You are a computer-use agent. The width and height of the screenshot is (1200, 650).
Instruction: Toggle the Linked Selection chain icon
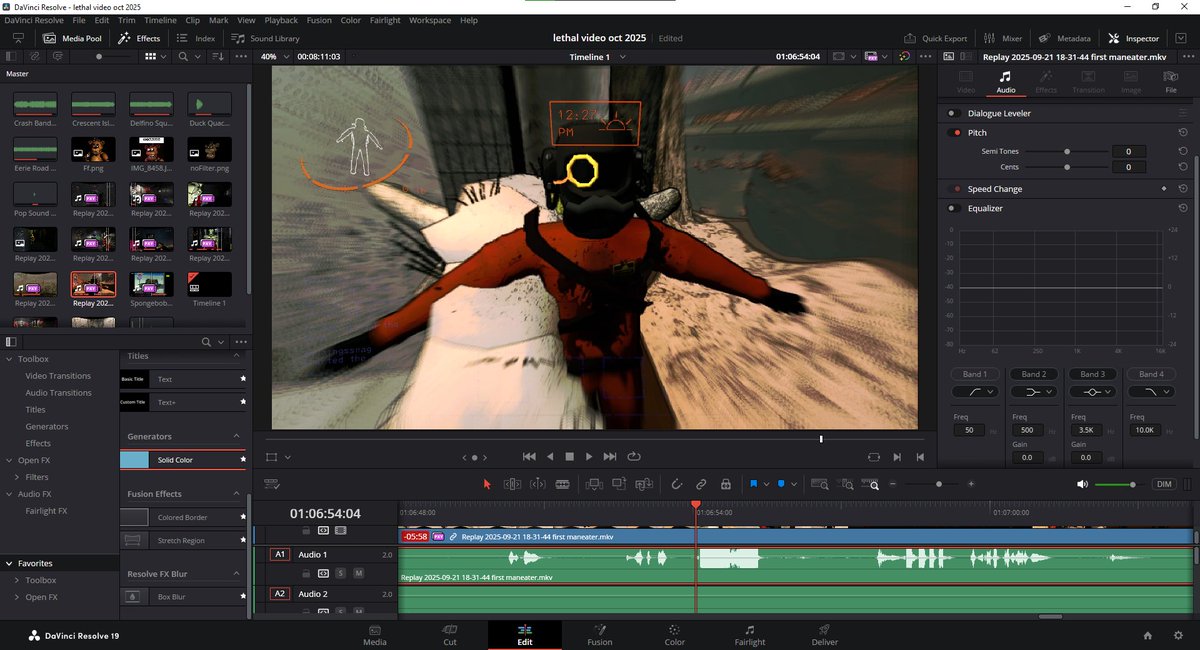701,484
